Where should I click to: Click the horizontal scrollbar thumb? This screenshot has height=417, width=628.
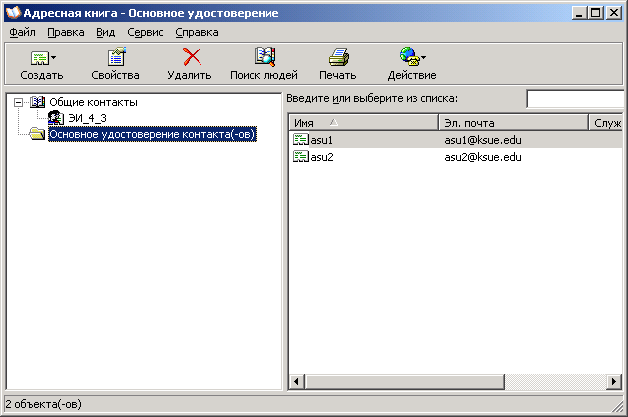pyautogui.click(x=405, y=381)
